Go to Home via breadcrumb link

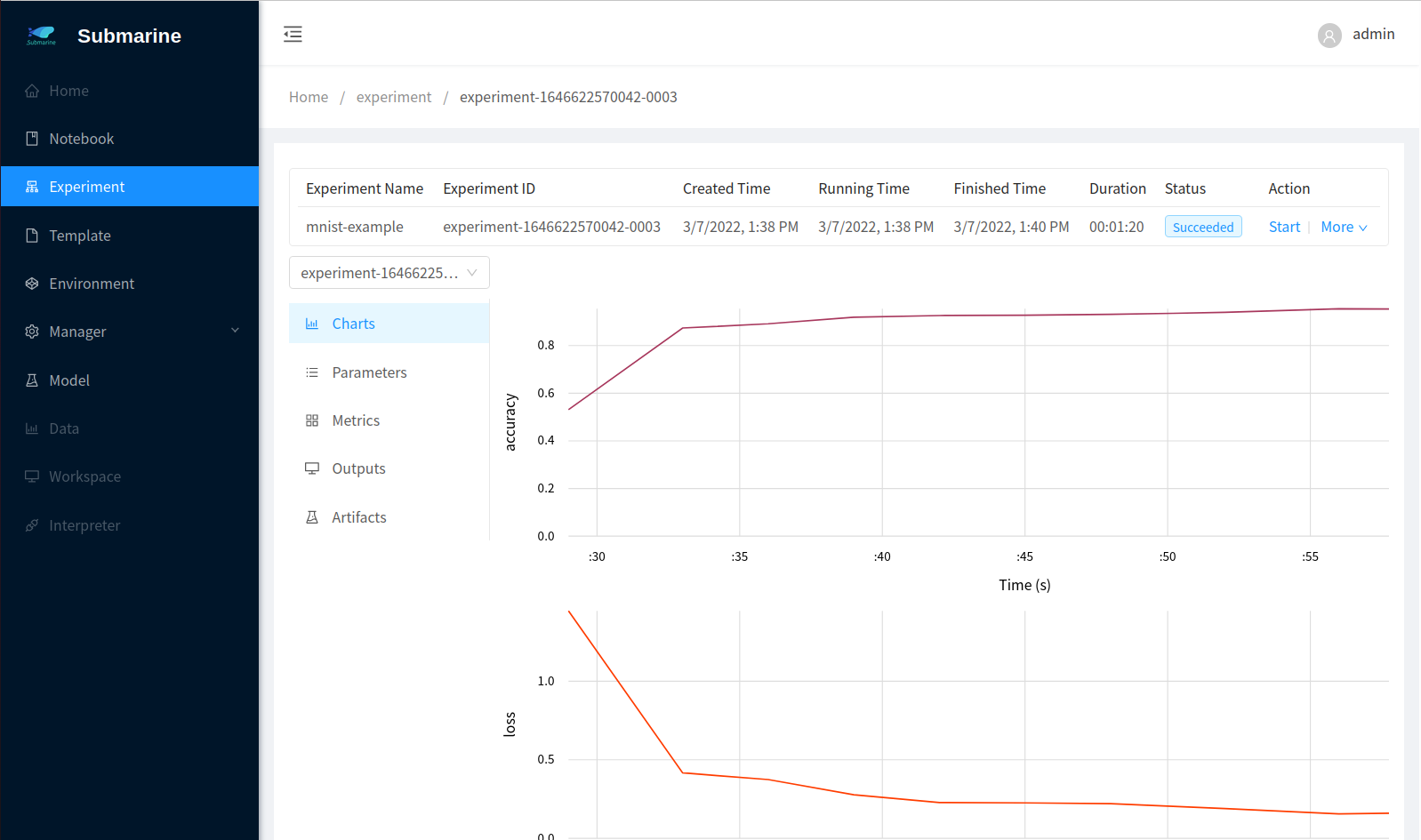[x=309, y=97]
